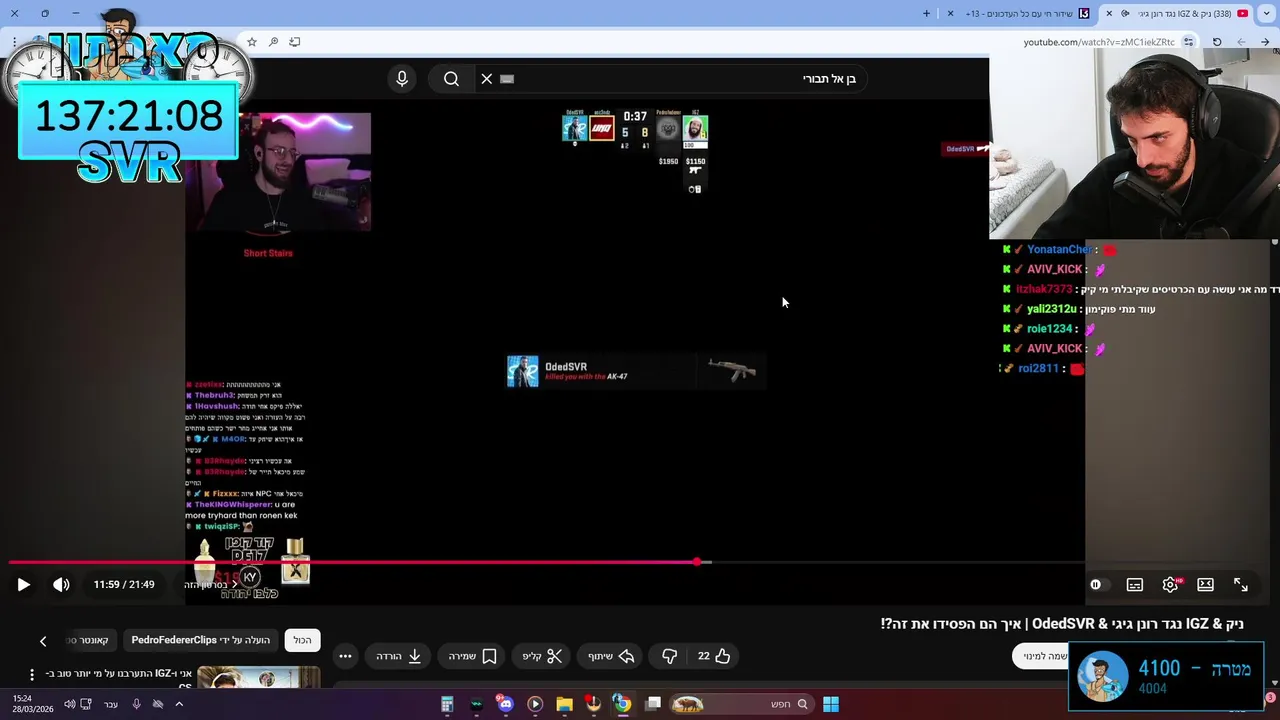Click the keyboard icon in search box
This screenshot has height=720, width=1280.
(507, 79)
